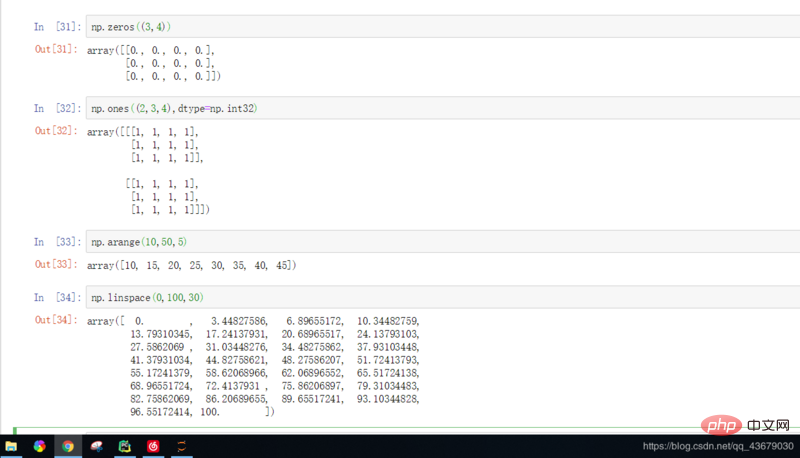Click the arange output array 10 to 45
This screenshot has height=458, width=800.
click(191, 266)
